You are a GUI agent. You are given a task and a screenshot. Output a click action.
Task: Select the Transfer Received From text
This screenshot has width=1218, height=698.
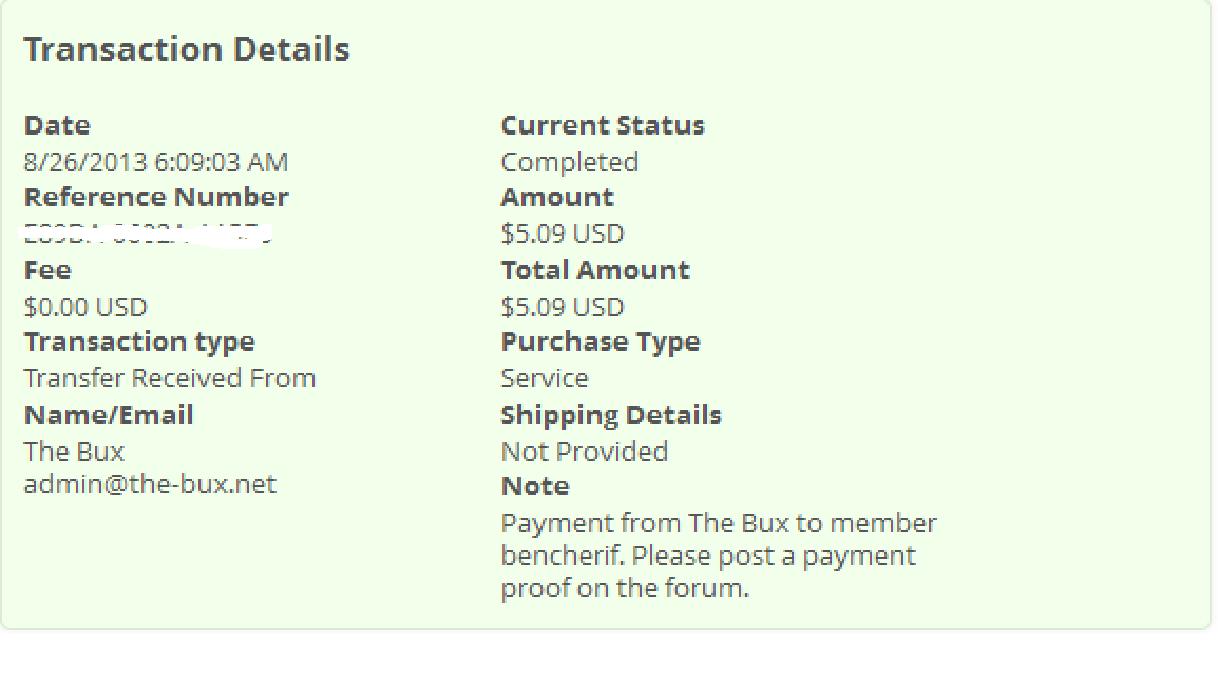(x=170, y=378)
